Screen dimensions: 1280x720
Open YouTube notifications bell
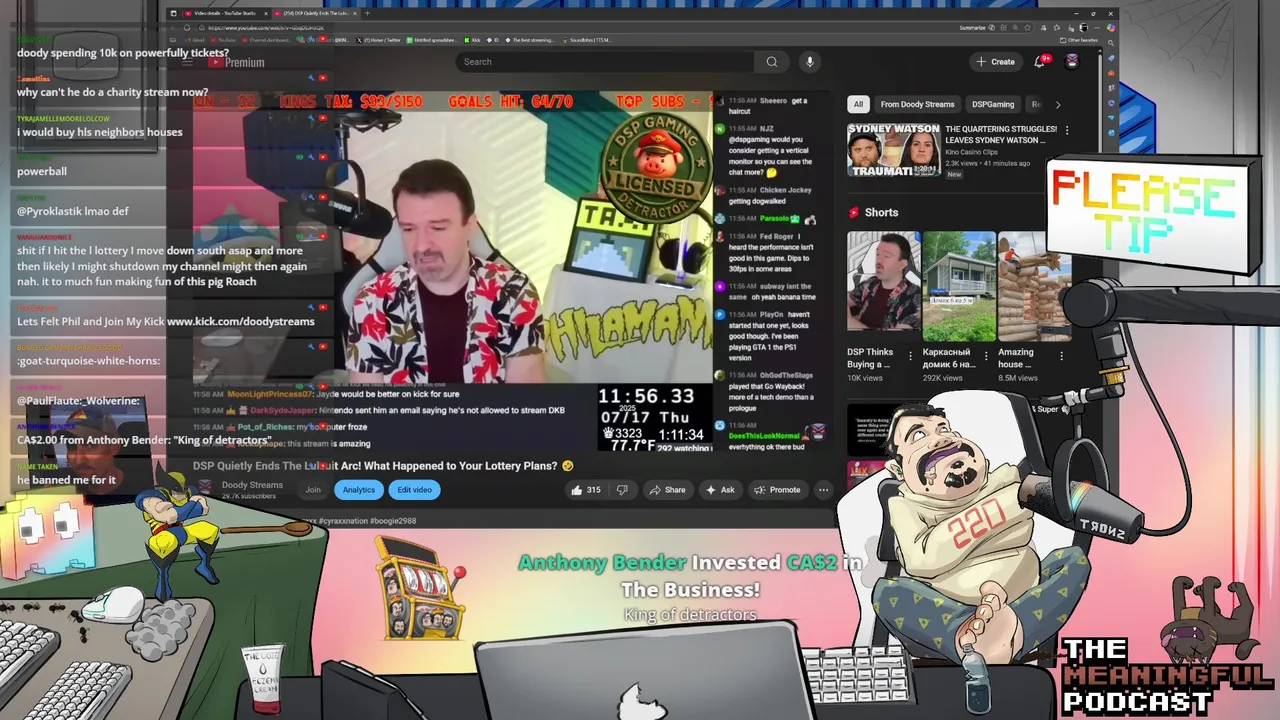1040,62
